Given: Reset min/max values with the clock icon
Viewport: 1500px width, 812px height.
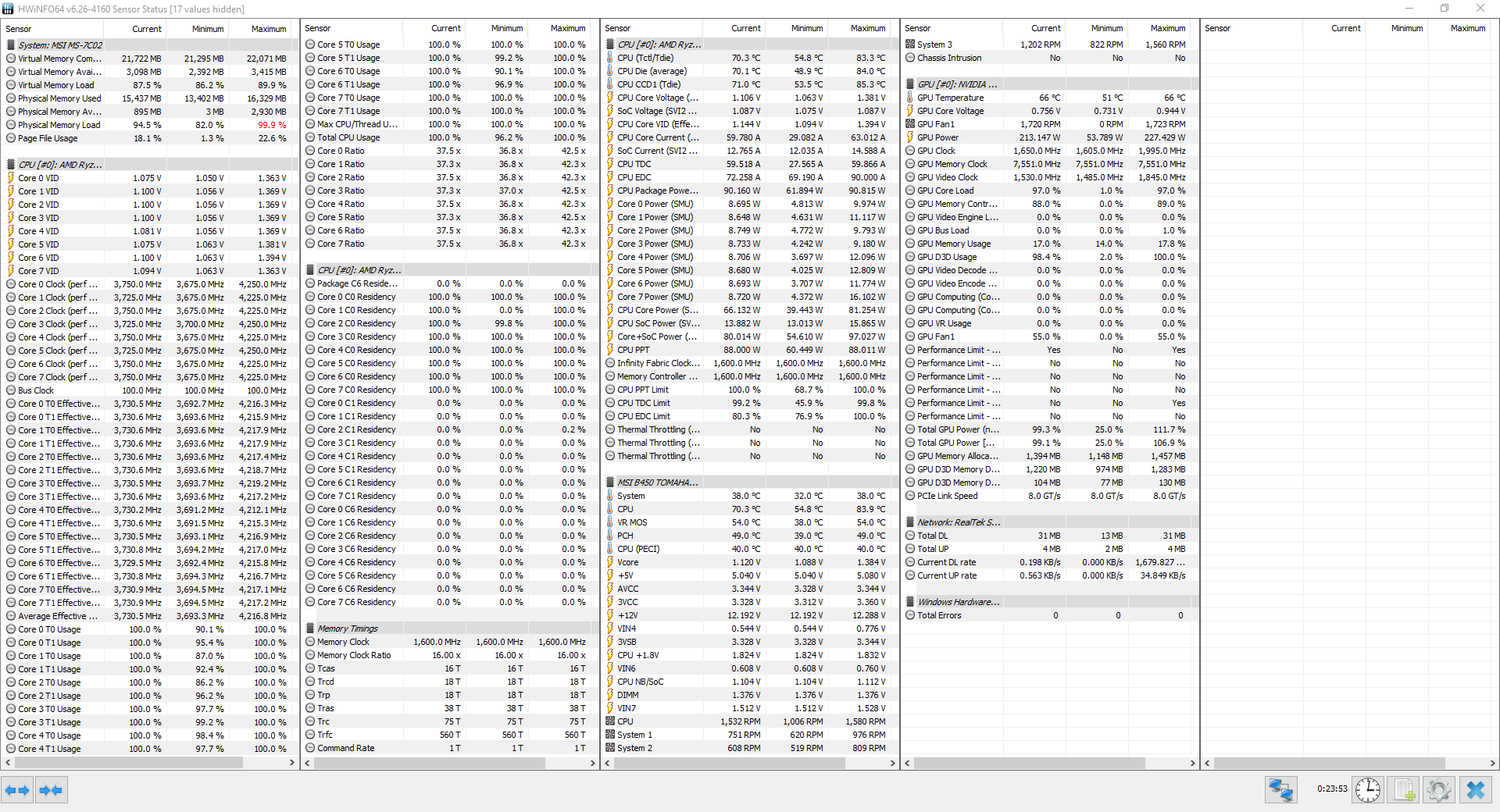Looking at the screenshot, I should pyautogui.click(x=1367, y=790).
